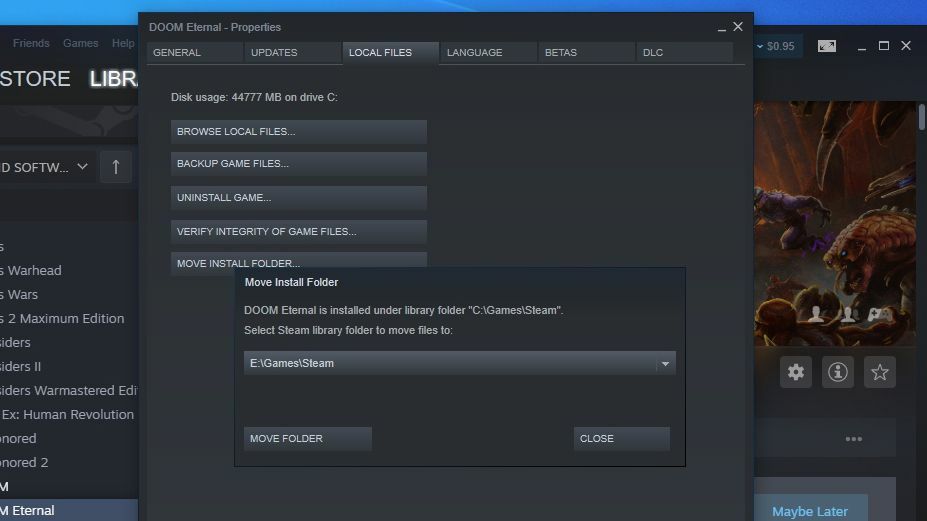This screenshot has width=927, height=521.
Task: Switch to the Language tab
Action: coord(488,53)
